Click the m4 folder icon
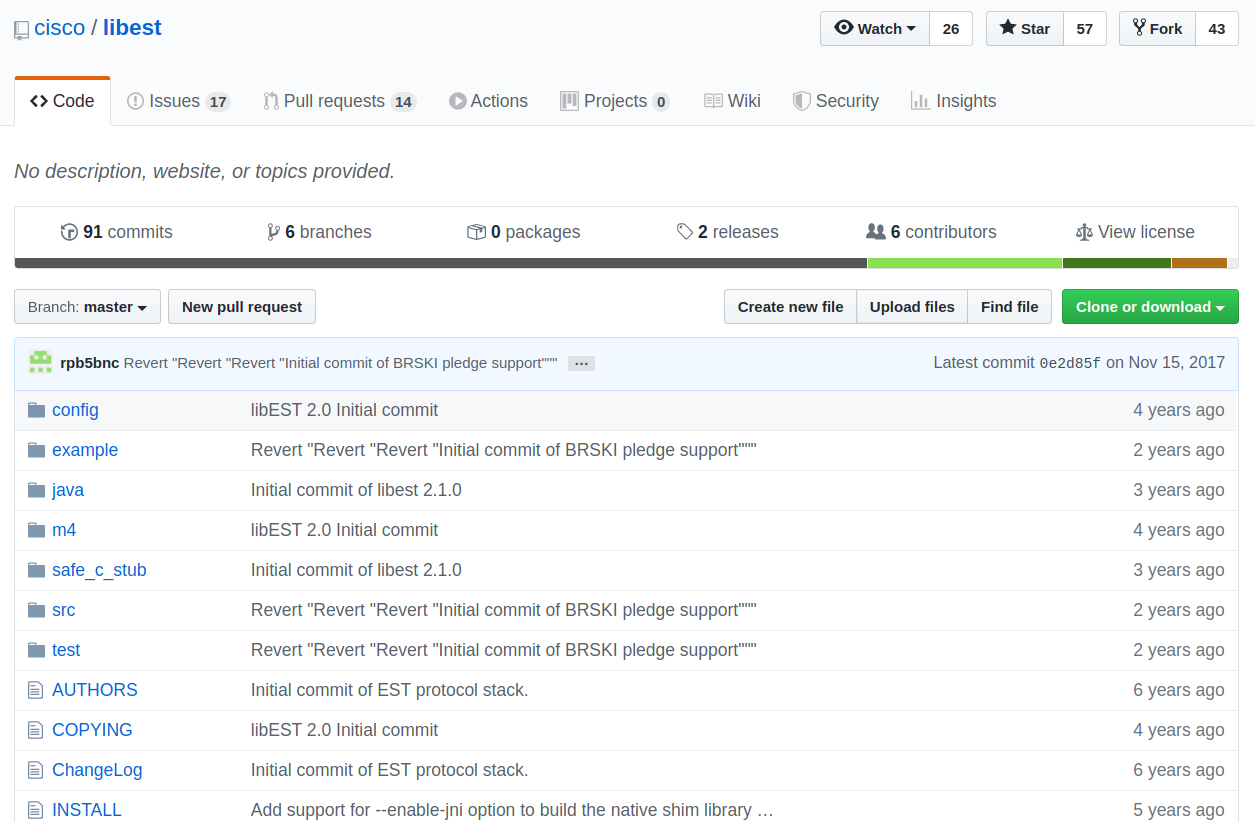1255x822 pixels. pos(36,530)
